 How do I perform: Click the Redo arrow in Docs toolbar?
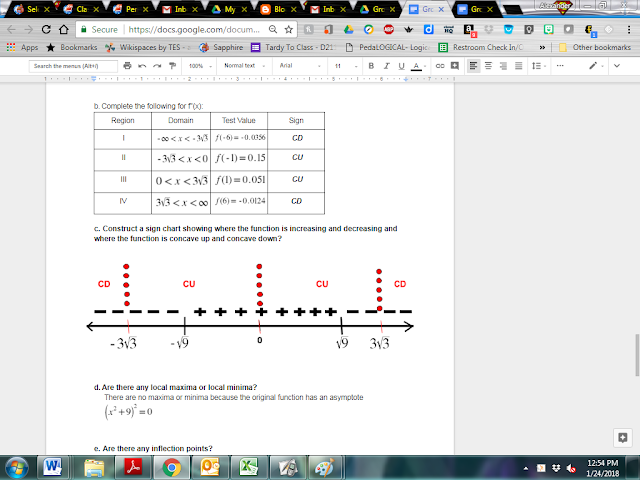[157, 66]
